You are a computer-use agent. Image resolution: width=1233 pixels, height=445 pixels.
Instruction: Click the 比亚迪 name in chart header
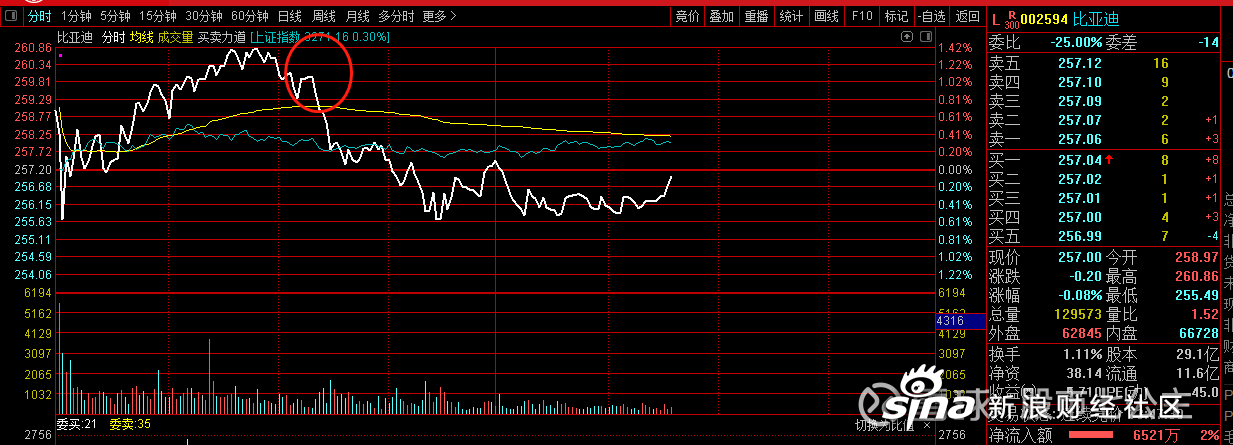pos(74,37)
